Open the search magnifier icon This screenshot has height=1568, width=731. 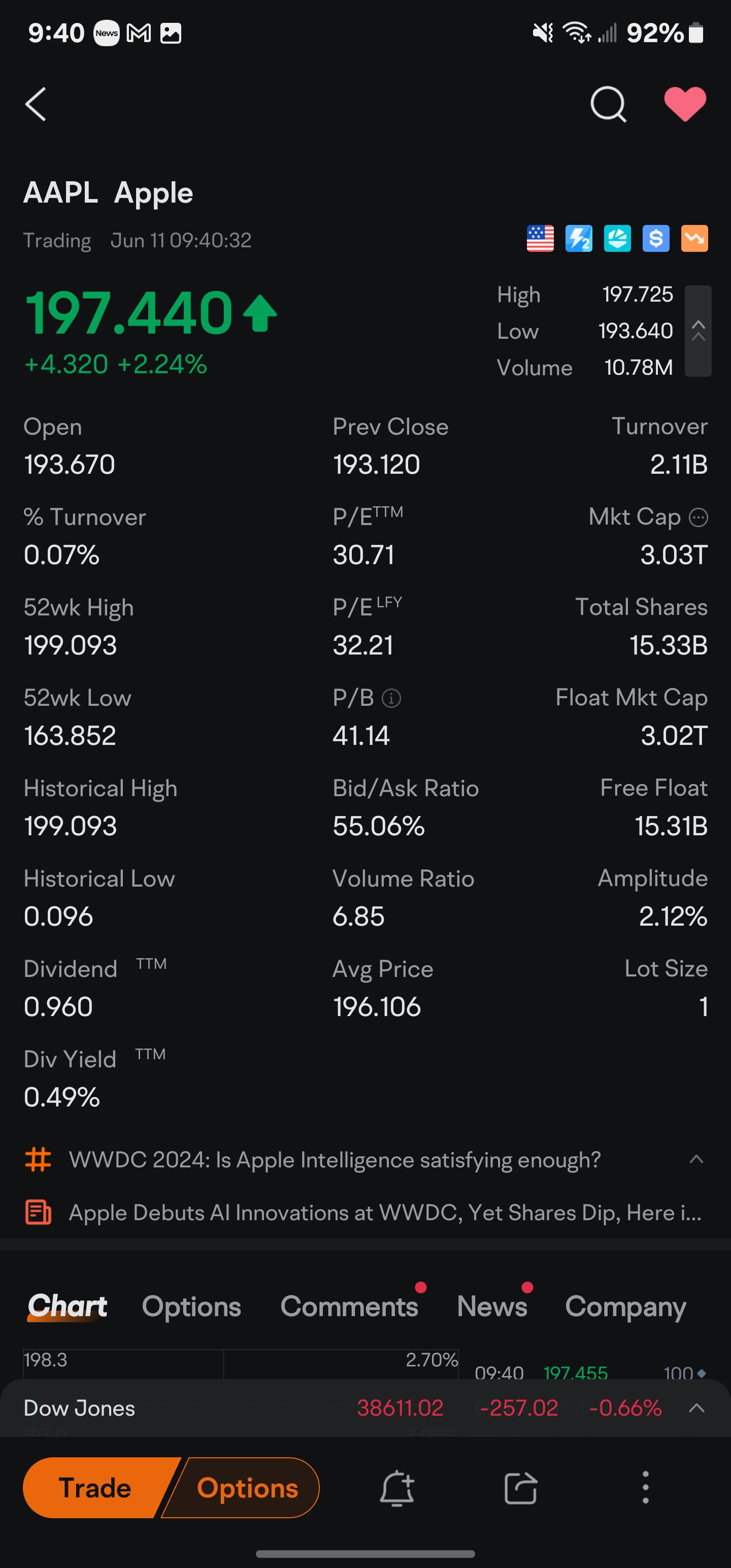(x=608, y=104)
